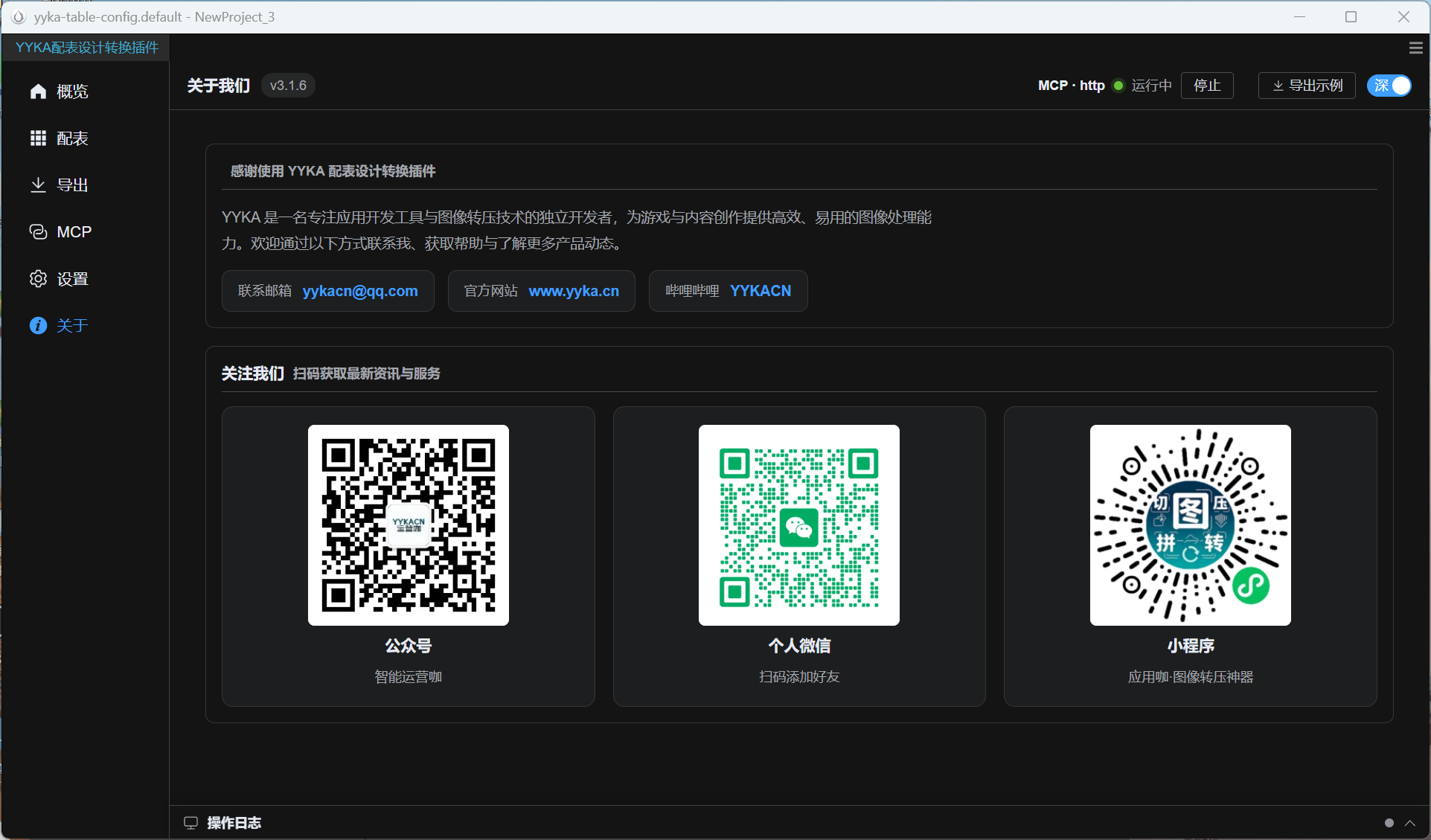Click the 导出 download arrow icon
Viewport: 1431px width, 840px height.
(38, 185)
